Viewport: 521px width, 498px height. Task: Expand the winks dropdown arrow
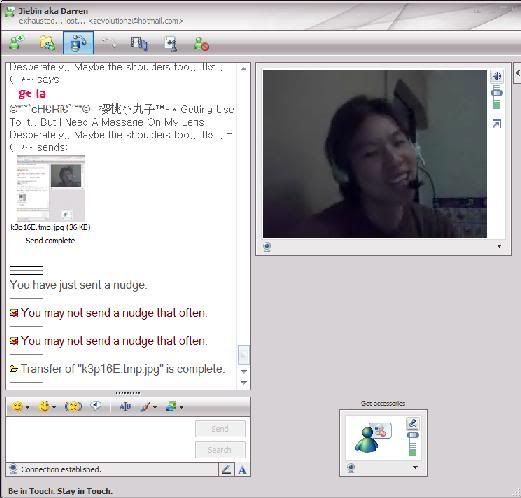pos(54,407)
